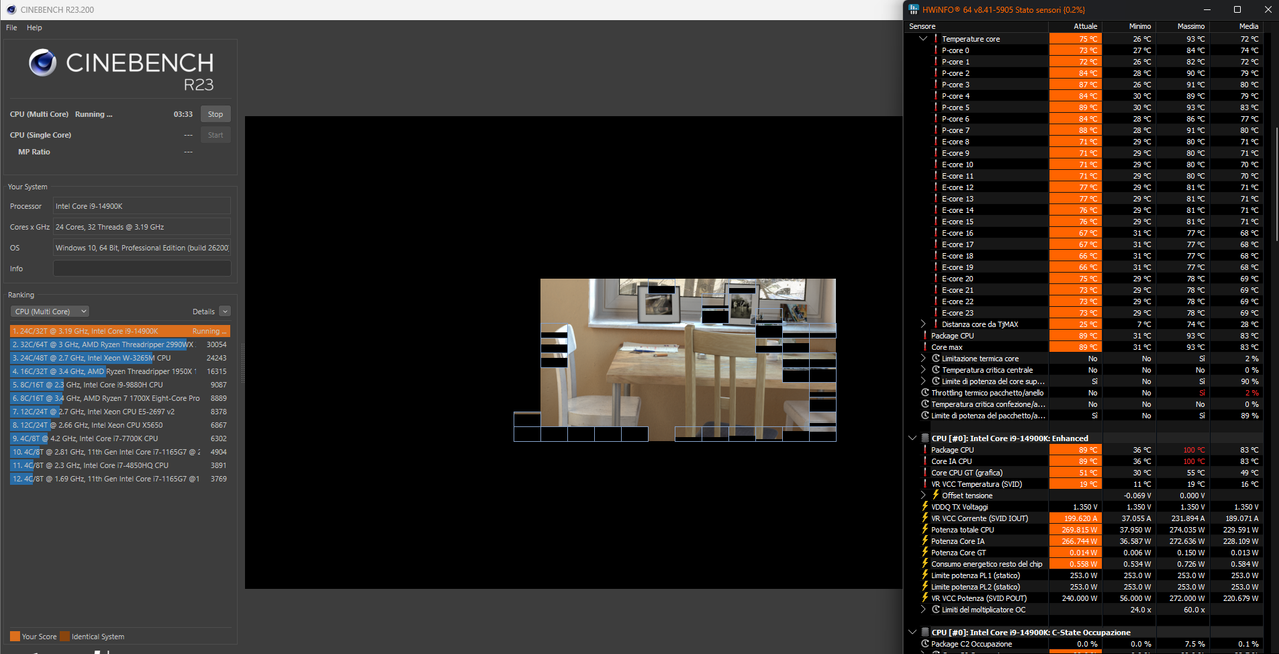Expand Limitazione termica core row
Screen dimensions: 1279x654
pyautogui.click(x=923, y=358)
